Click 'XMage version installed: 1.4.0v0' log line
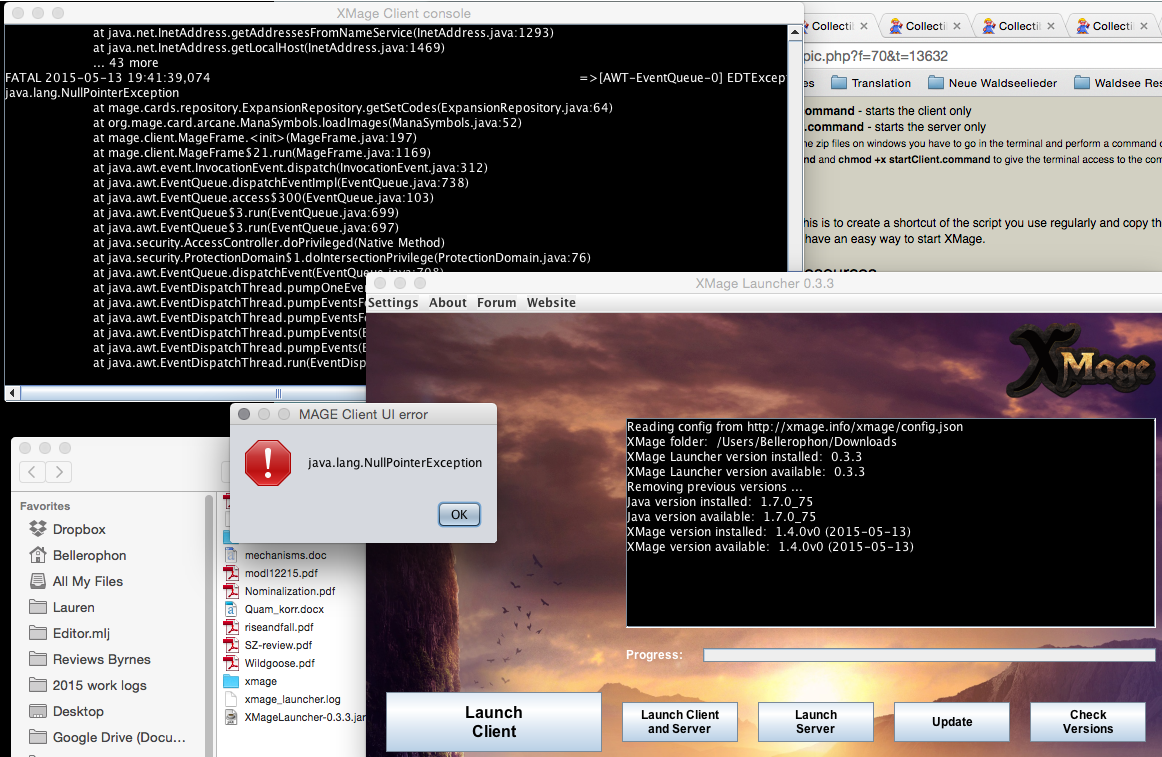1162x757 pixels. click(768, 532)
